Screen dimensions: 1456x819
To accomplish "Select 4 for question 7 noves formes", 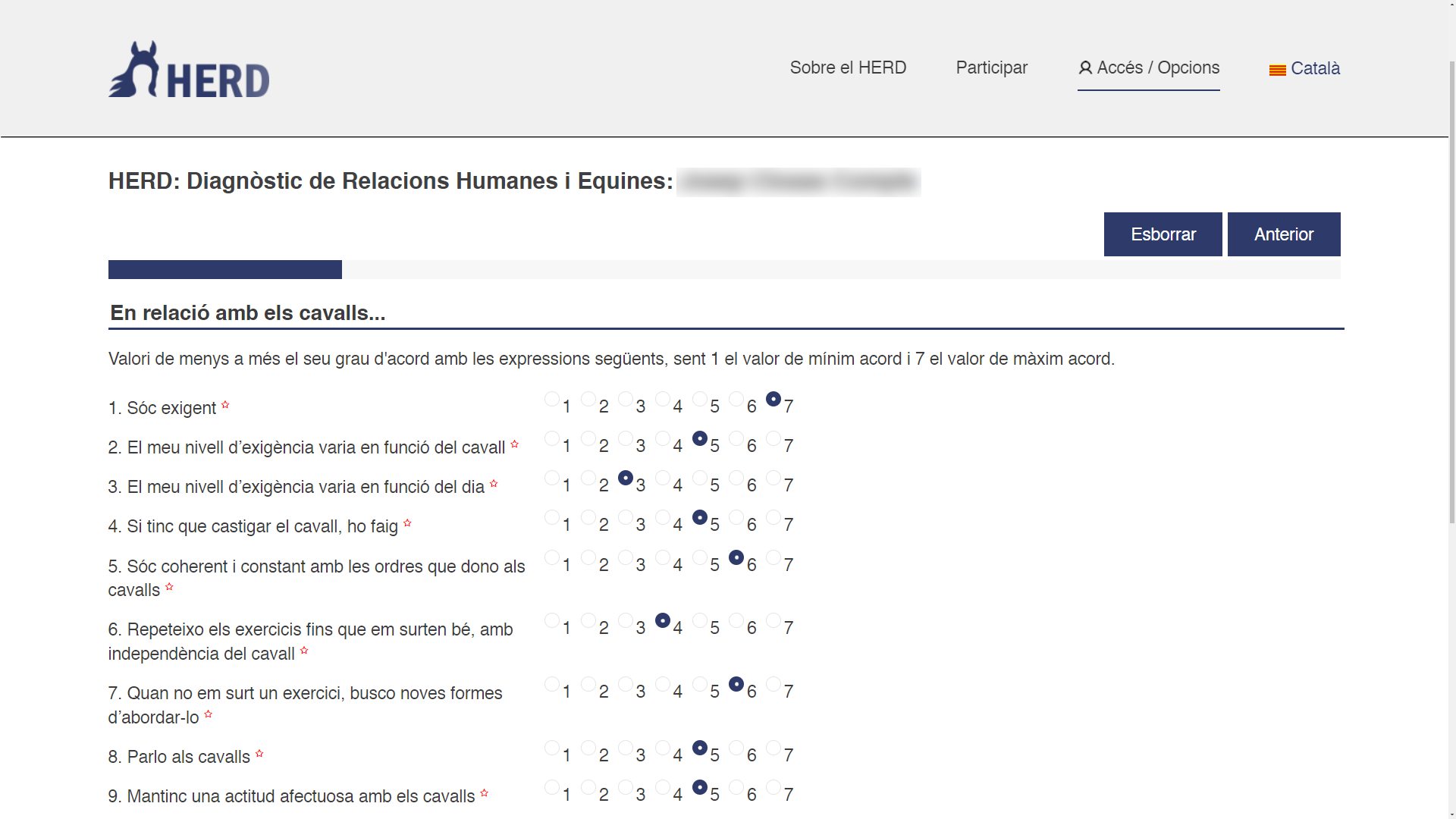I will coord(663,684).
